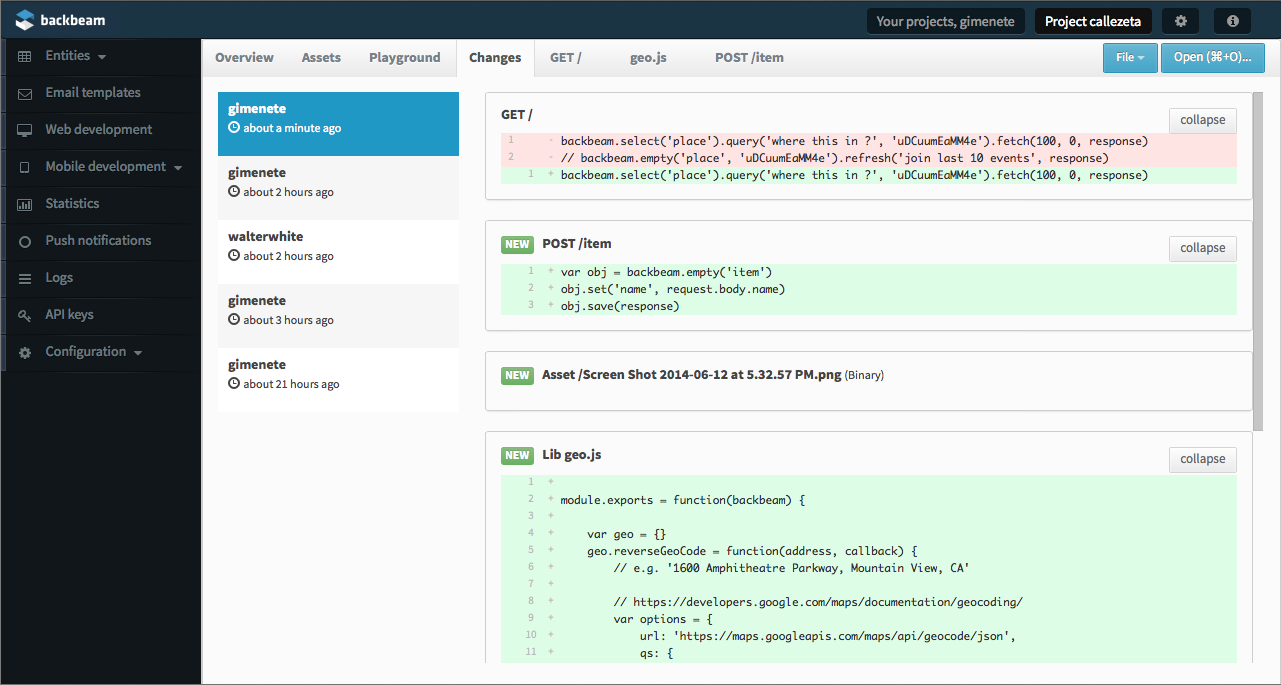The image size is (1281, 685).
Task: Click the Logs list icon
Action: (x=25, y=278)
